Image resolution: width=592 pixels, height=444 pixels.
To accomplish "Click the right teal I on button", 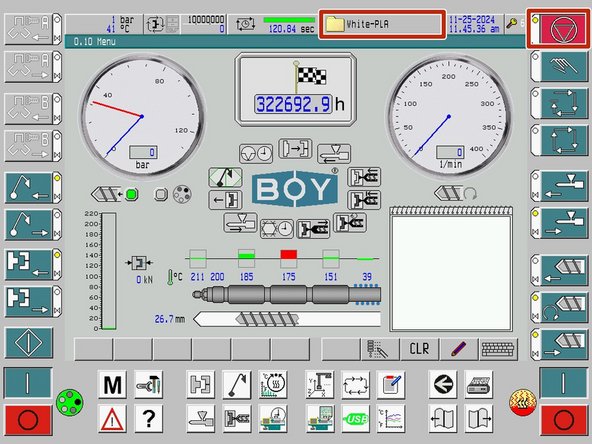I will point(563,383).
